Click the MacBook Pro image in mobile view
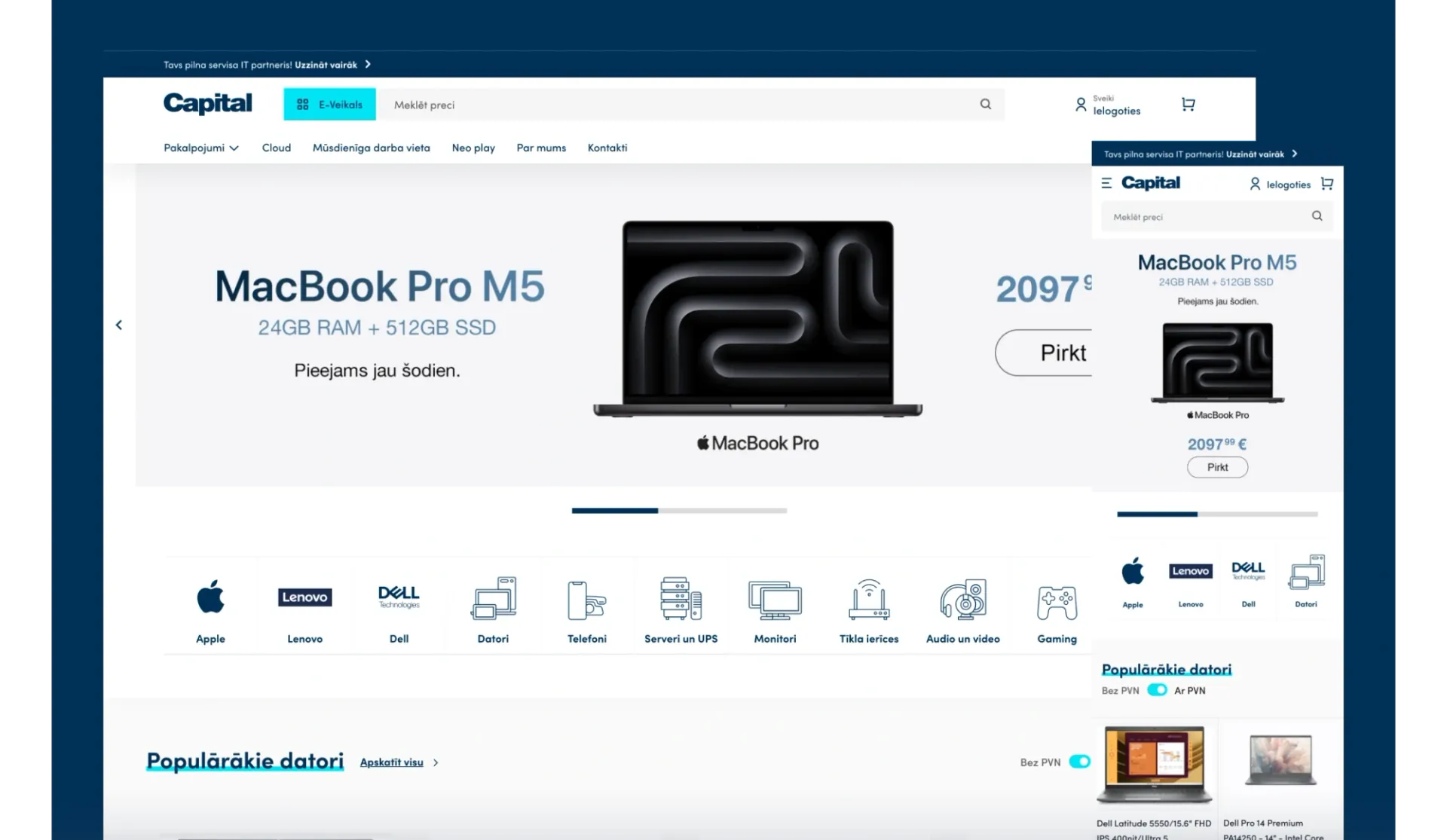The width and height of the screenshot is (1447, 840). point(1217,362)
